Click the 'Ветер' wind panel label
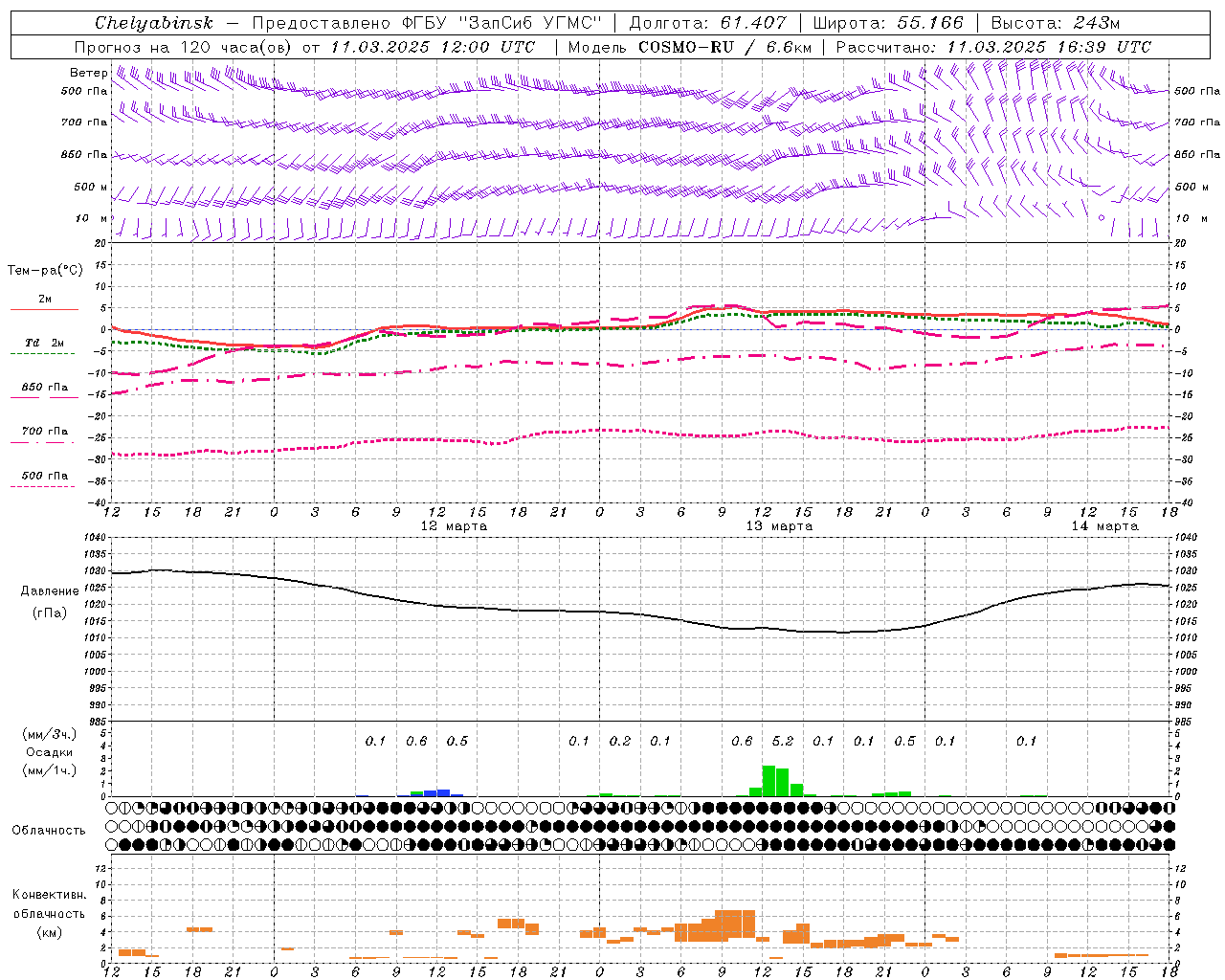Viewport: 1225px width, 980px height. point(88,73)
